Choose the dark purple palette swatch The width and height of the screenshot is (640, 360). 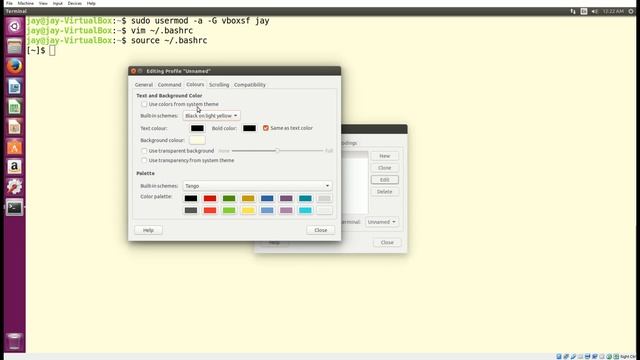pyautogui.click(x=286, y=198)
